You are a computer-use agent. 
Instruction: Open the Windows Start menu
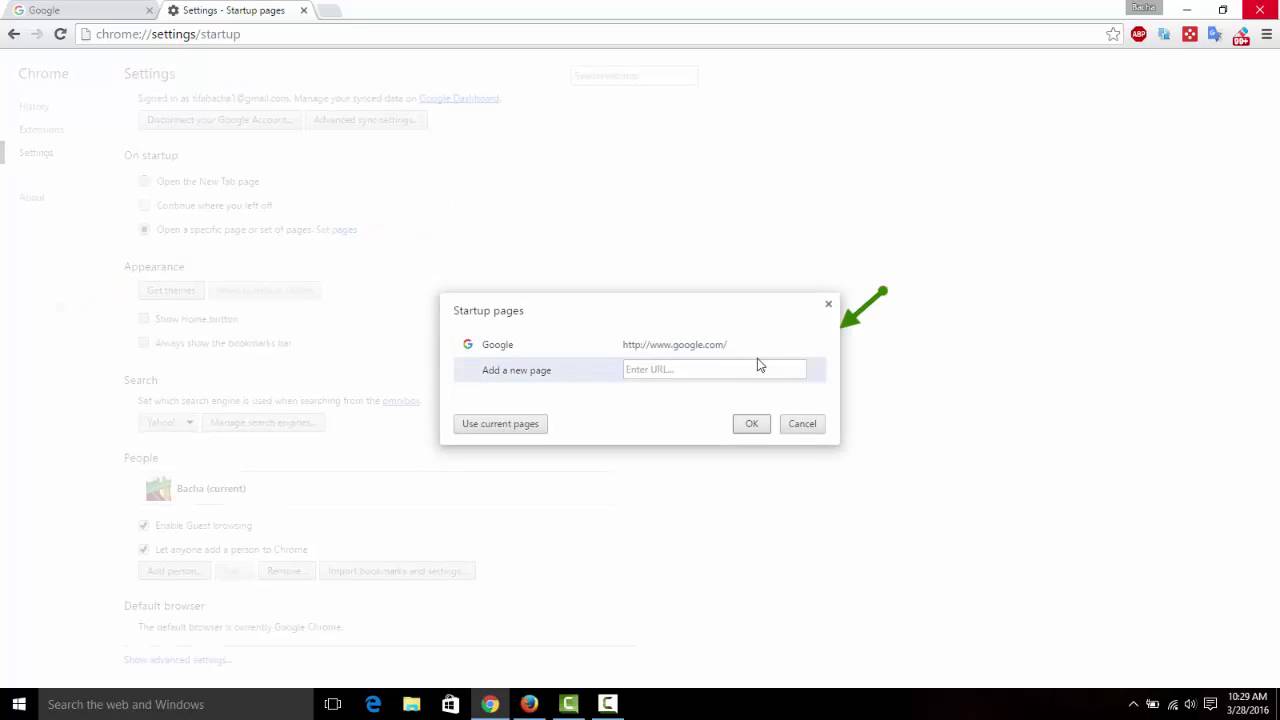(18, 704)
